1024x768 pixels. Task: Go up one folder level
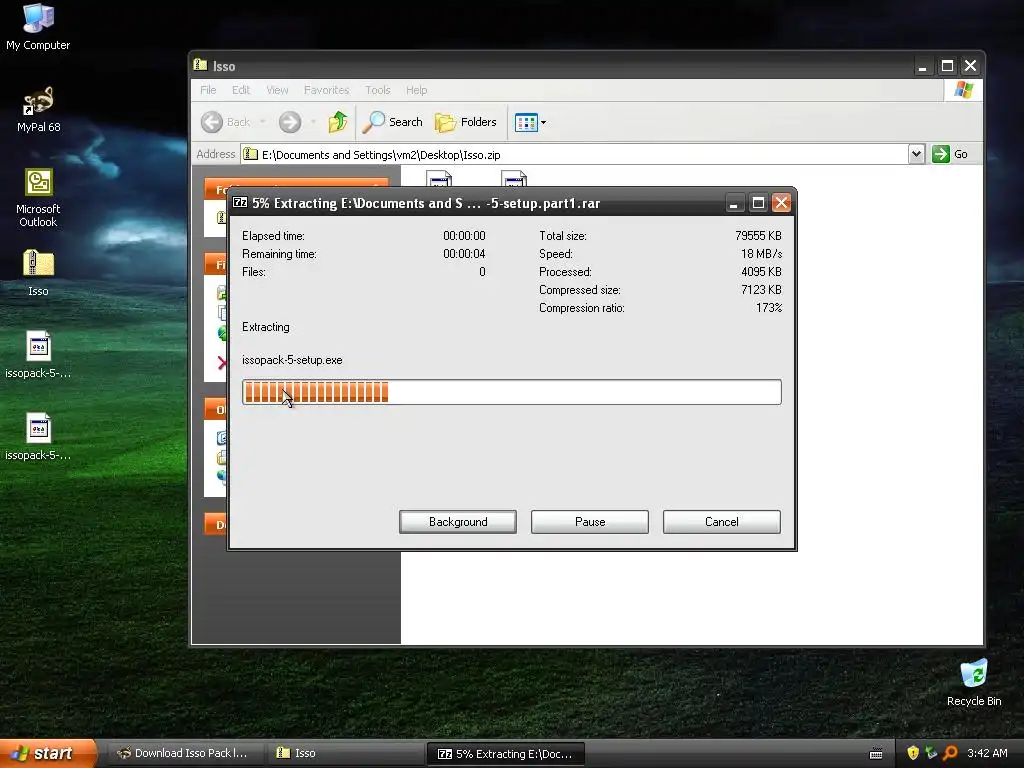338,122
